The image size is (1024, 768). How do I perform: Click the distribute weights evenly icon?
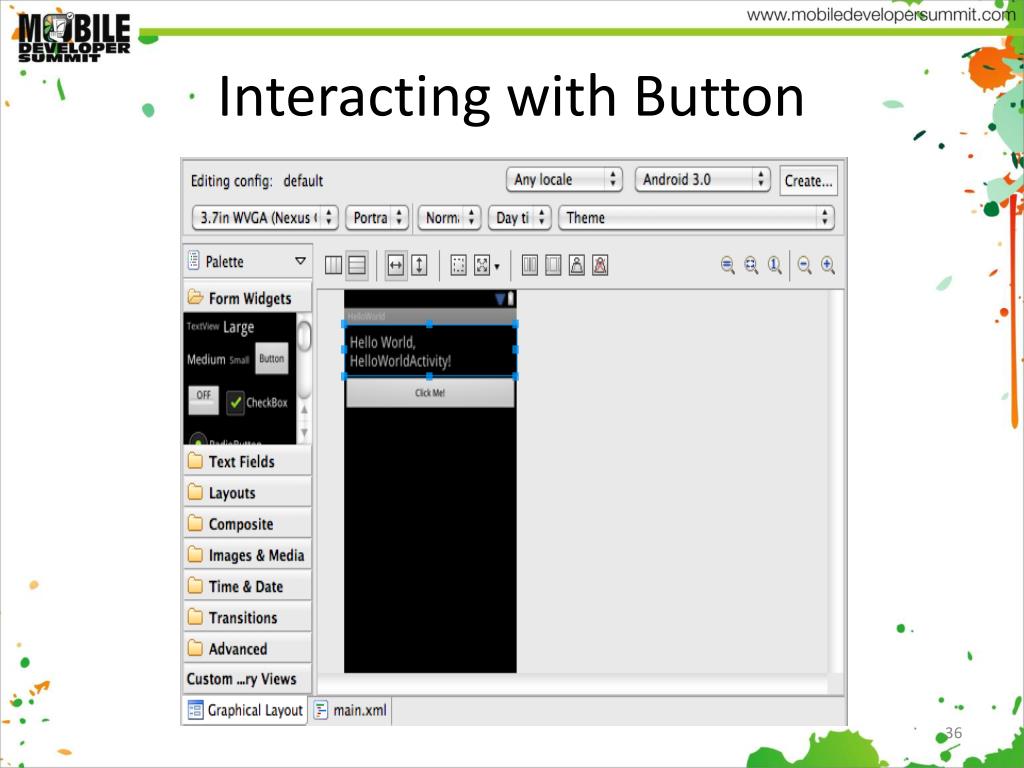pos(530,265)
